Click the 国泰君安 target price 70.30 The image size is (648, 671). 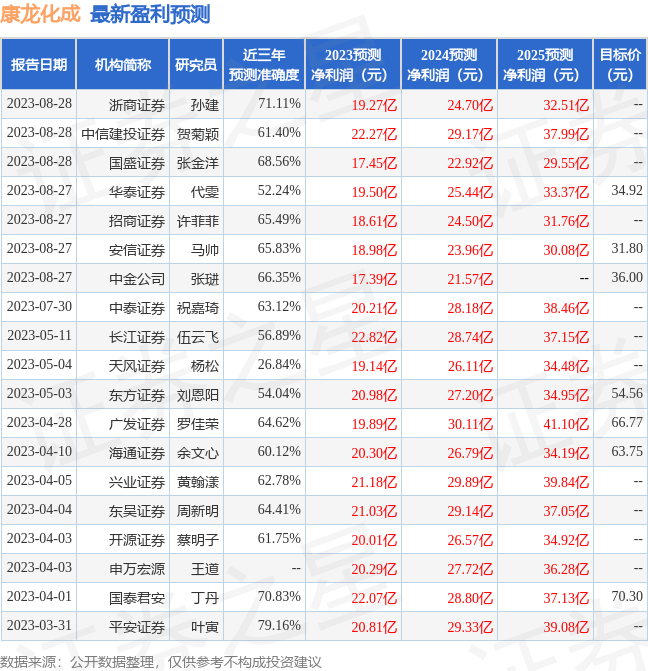pyautogui.click(x=627, y=596)
